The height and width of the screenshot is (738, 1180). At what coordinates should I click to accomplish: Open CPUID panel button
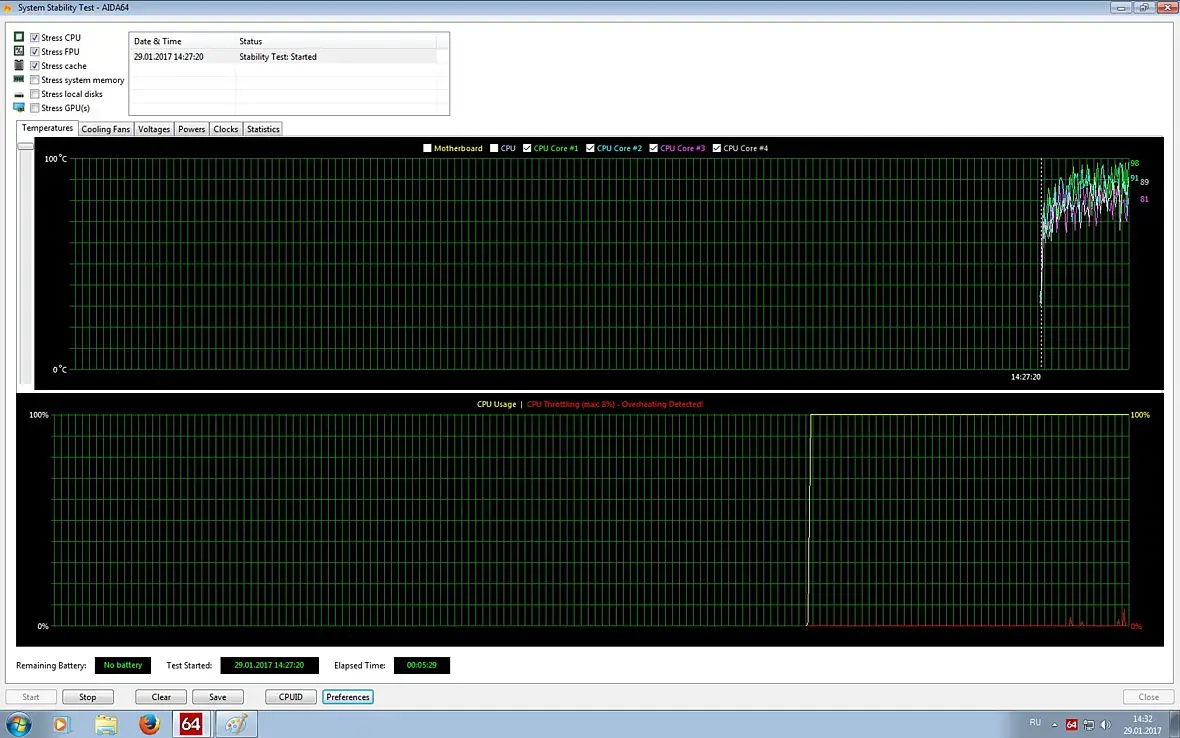coord(290,697)
